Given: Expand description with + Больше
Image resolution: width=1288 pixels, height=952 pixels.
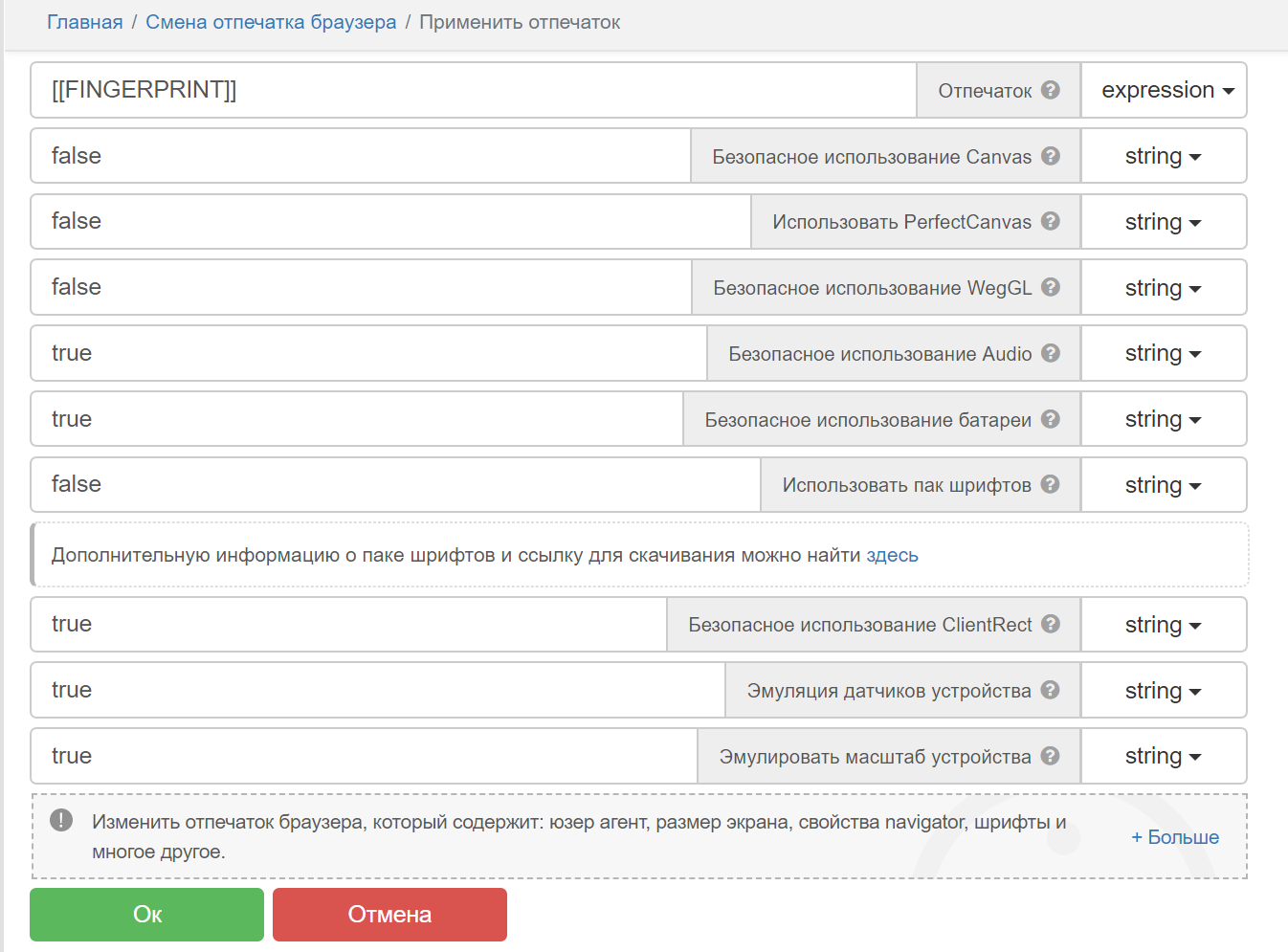Looking at the screenshot, I should click(1175, 837).
